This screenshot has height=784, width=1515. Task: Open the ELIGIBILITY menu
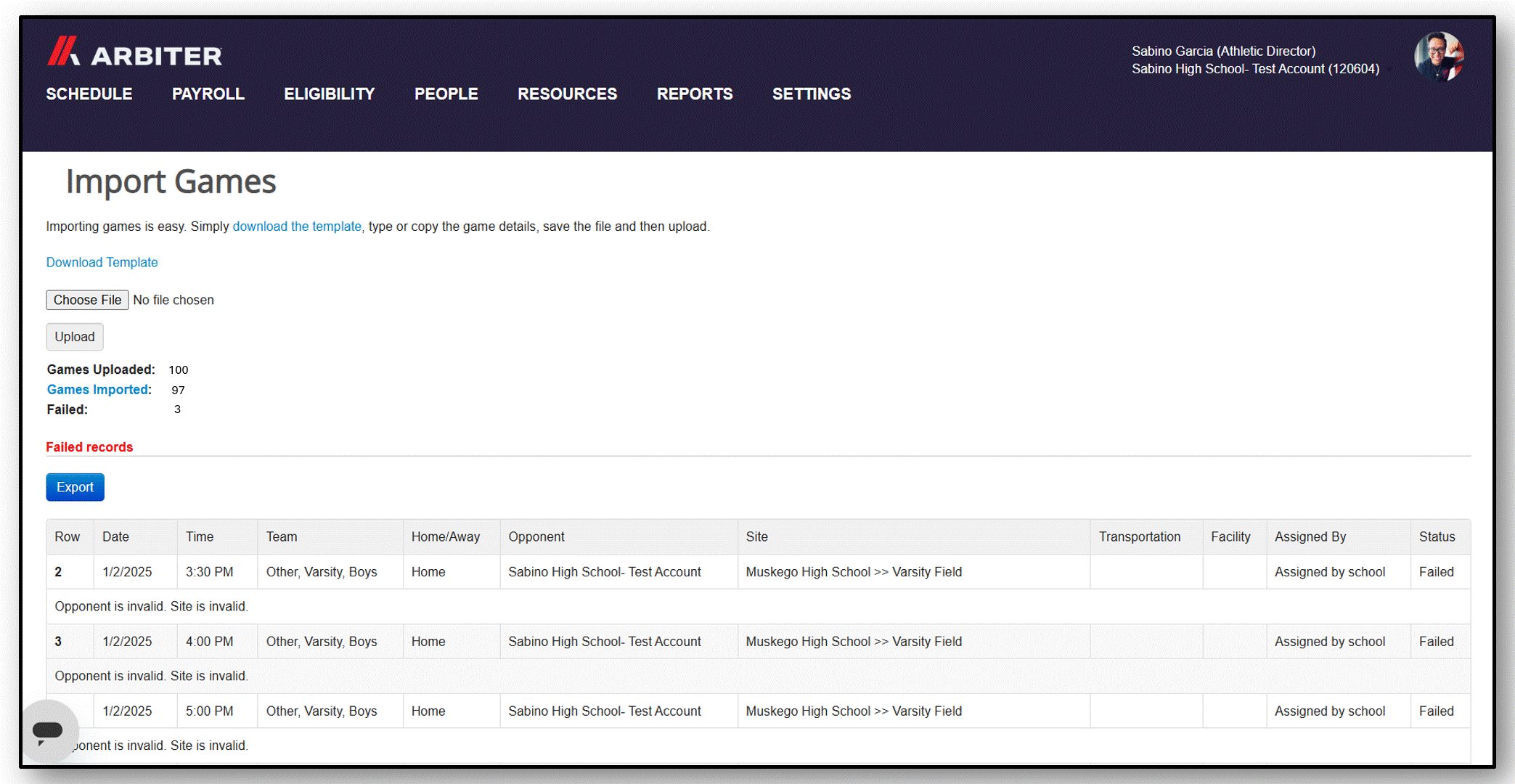(x=330, y=94)
